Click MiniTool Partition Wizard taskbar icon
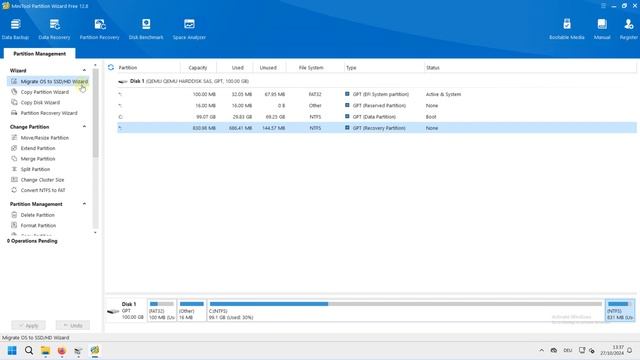 [95, 350]
